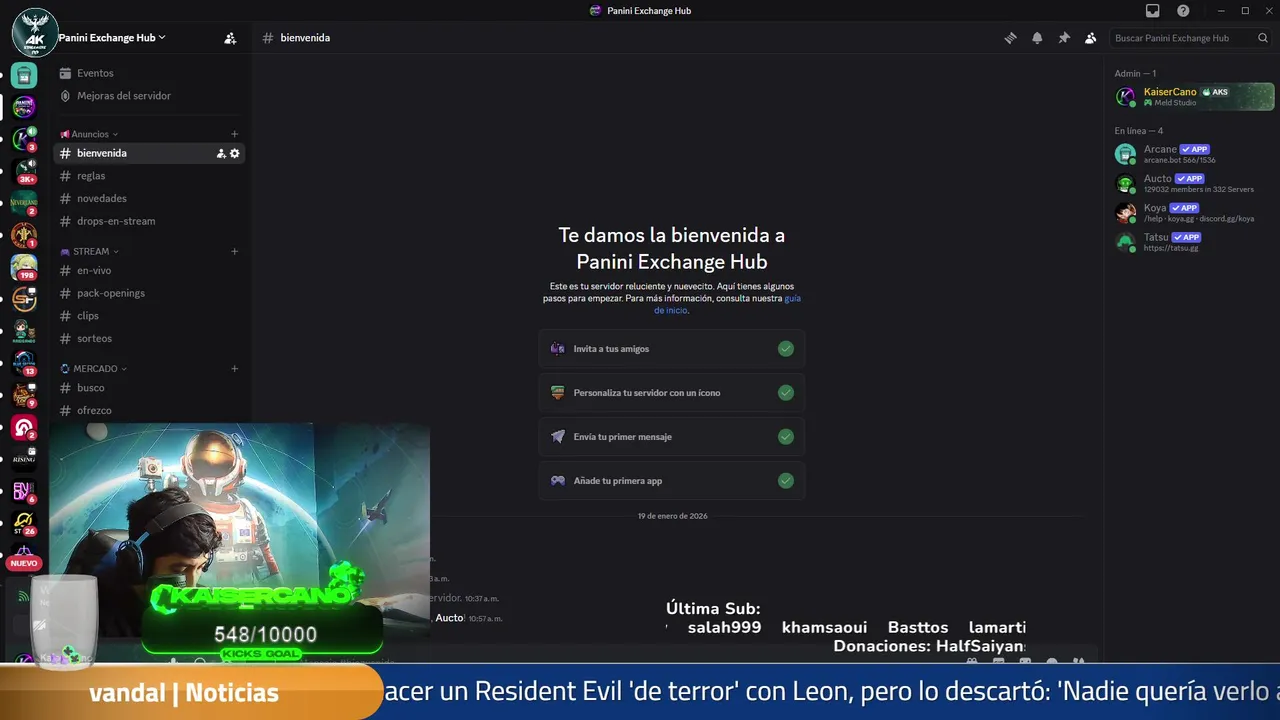
Task: Open notification settings bell in the header
Action: (1037, 38)
